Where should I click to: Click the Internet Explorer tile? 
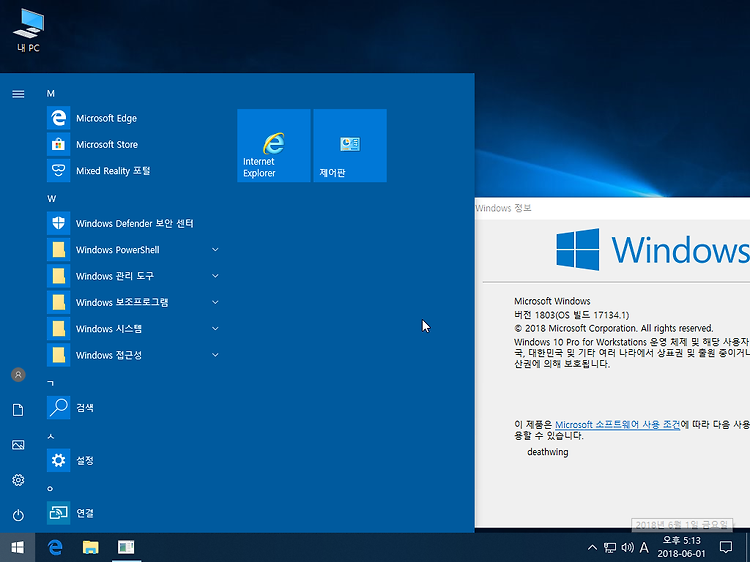[x=274, y=145]
